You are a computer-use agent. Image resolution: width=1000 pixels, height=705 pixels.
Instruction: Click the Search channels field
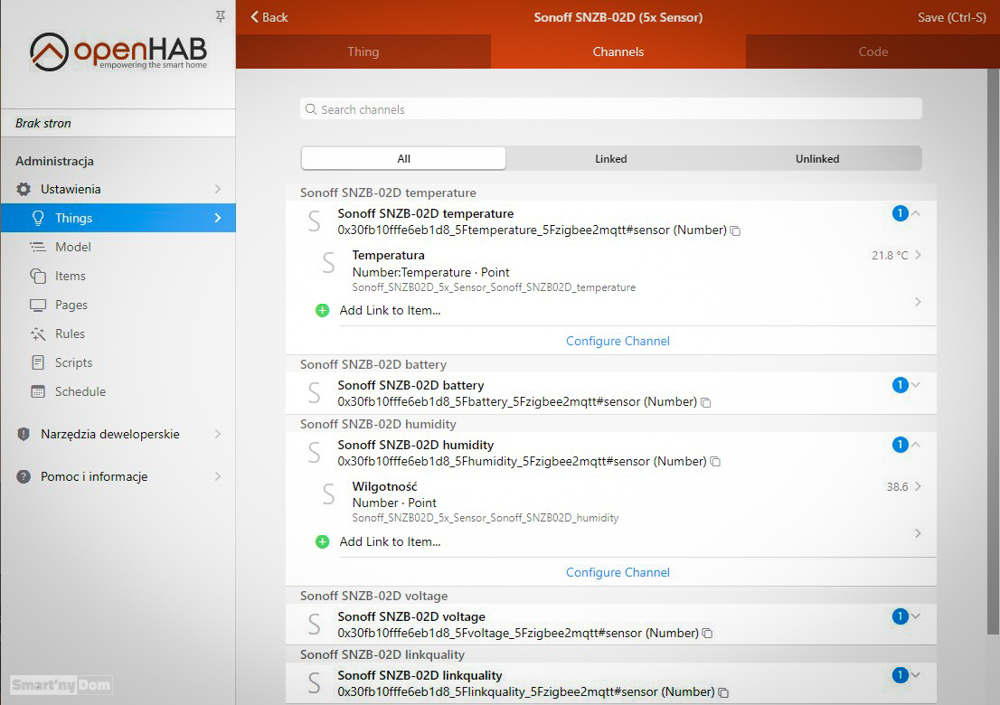click(611, 109)
